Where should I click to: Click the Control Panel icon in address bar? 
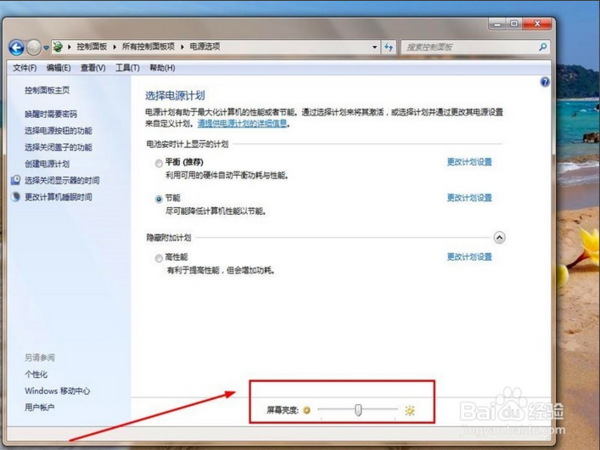(x=58, y=47)
